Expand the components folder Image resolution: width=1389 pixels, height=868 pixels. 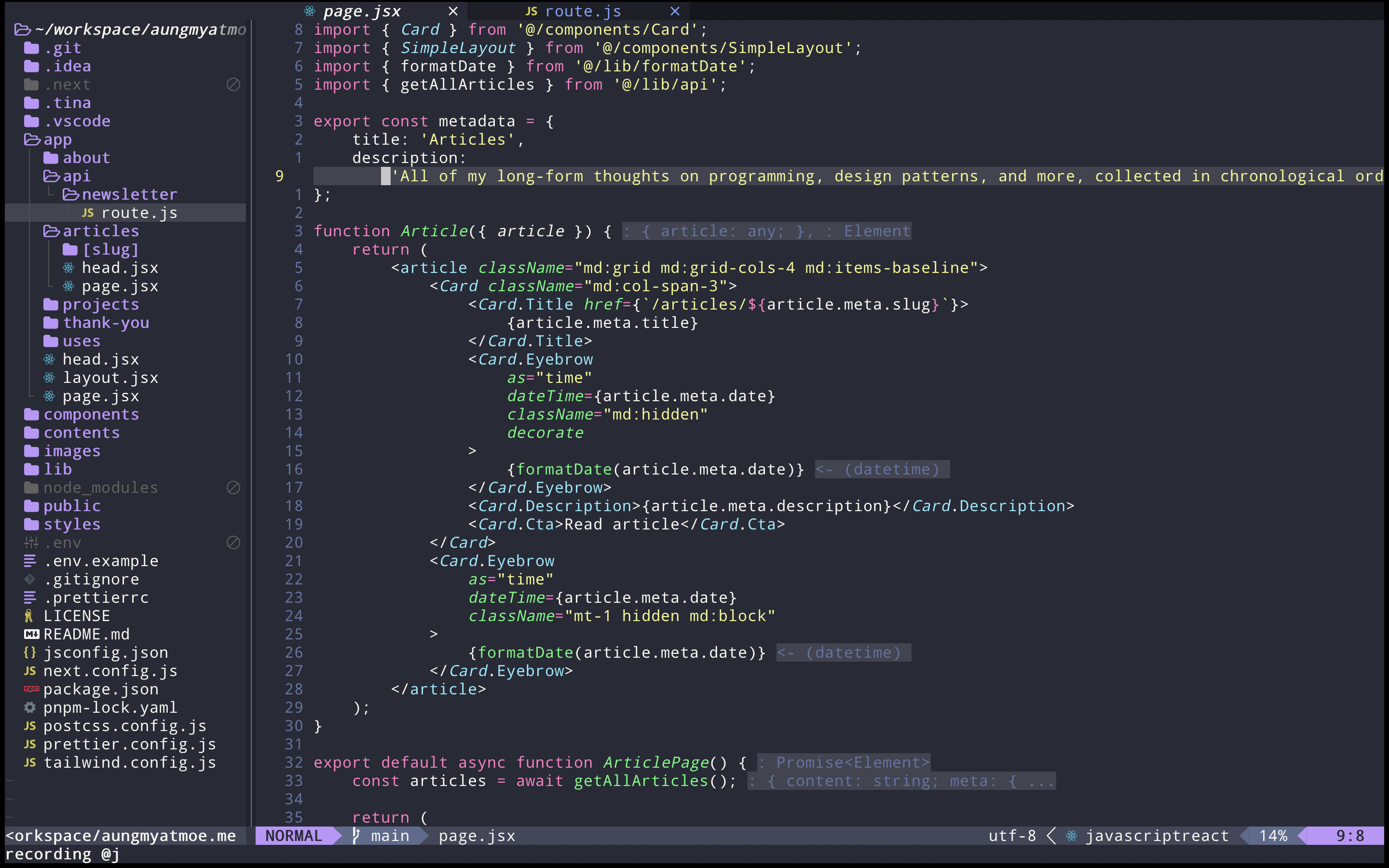click(x=91, y=415)
